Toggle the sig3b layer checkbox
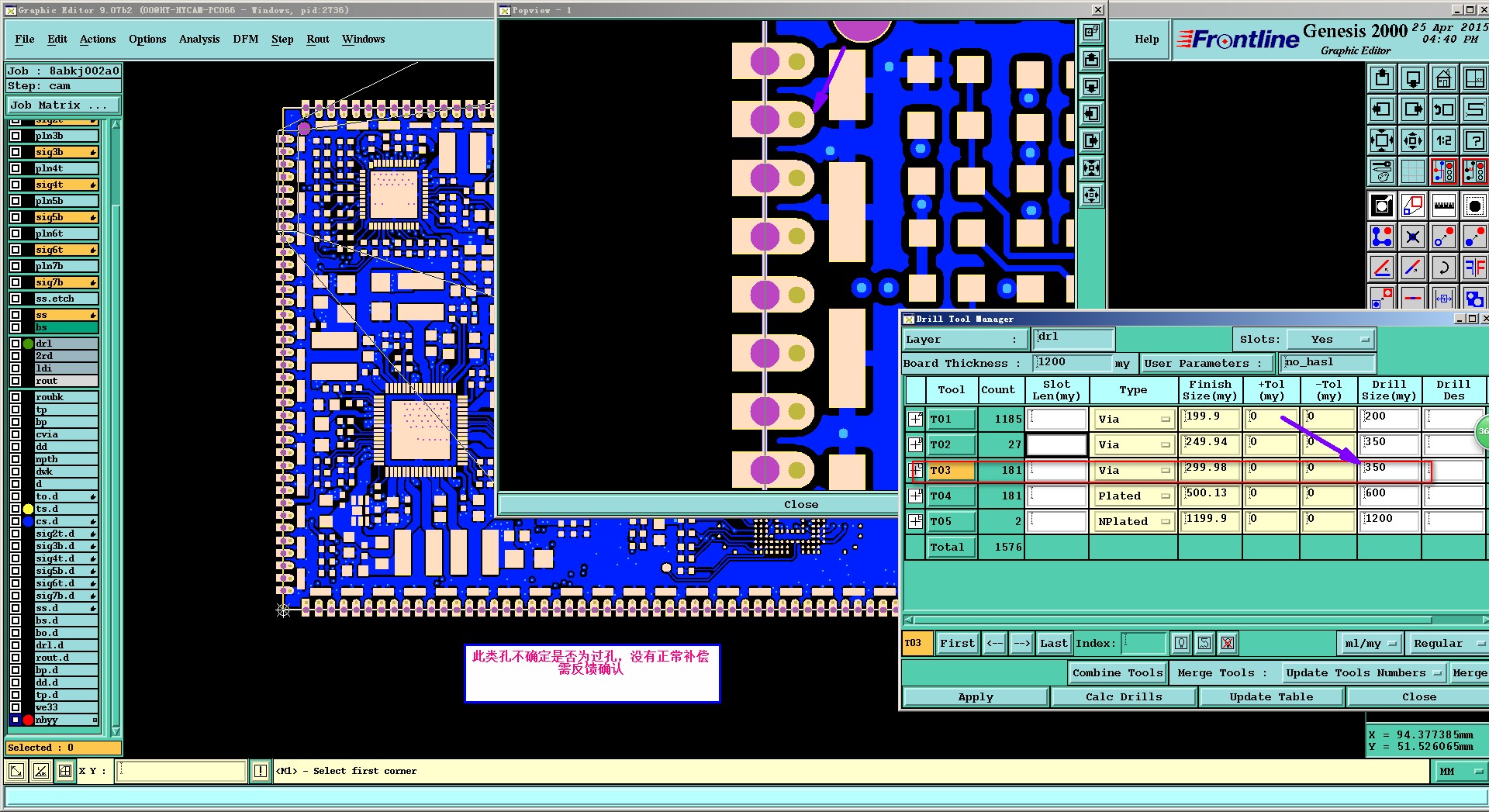Screen dimensions: 1489x812 [x=16, y=152]
